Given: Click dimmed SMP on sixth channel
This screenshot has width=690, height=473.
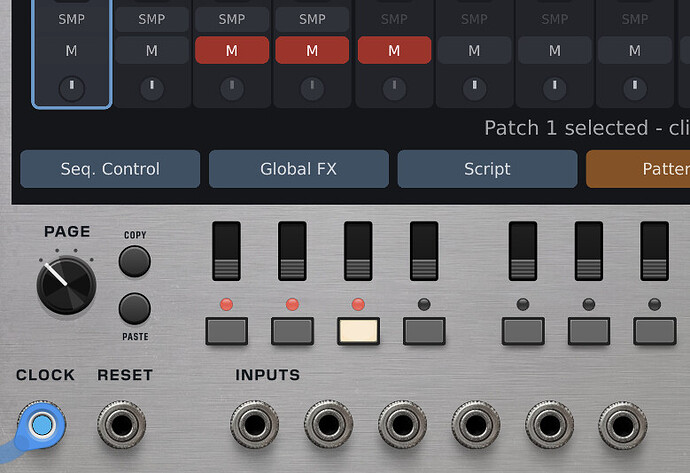Looking at the screenshot, I should [474, 19].
